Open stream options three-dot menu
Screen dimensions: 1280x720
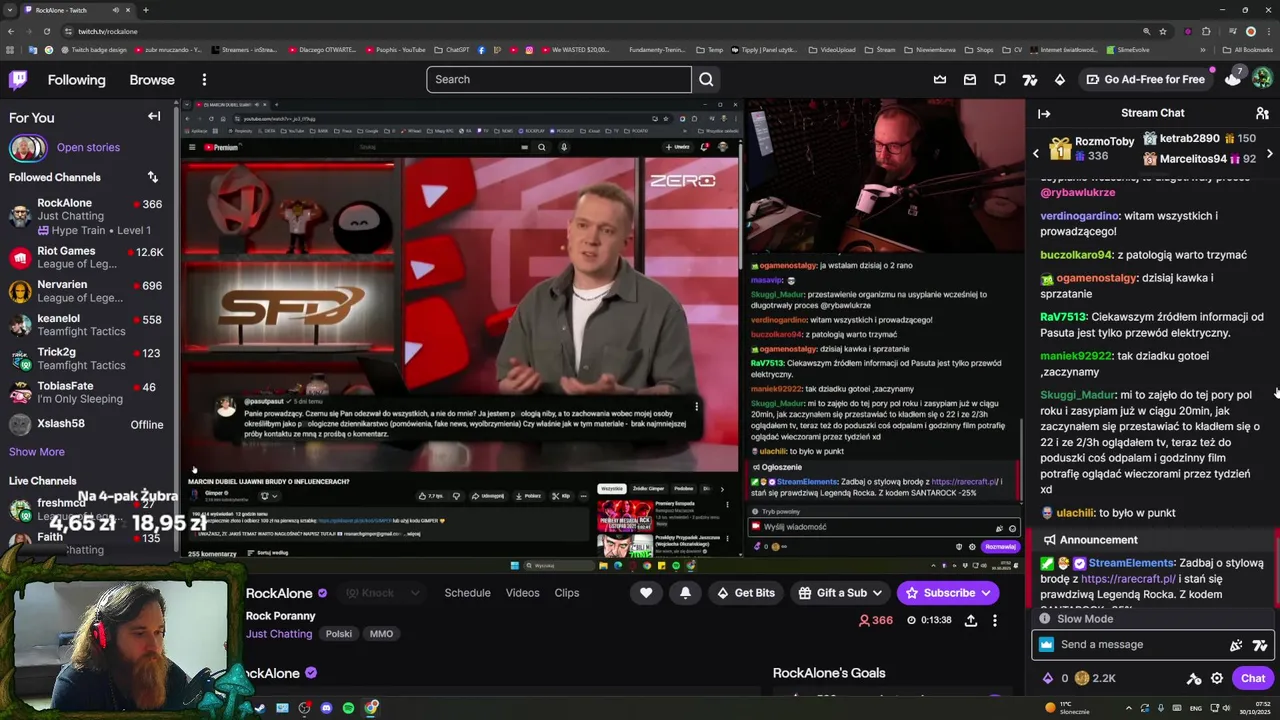(994, 621)
